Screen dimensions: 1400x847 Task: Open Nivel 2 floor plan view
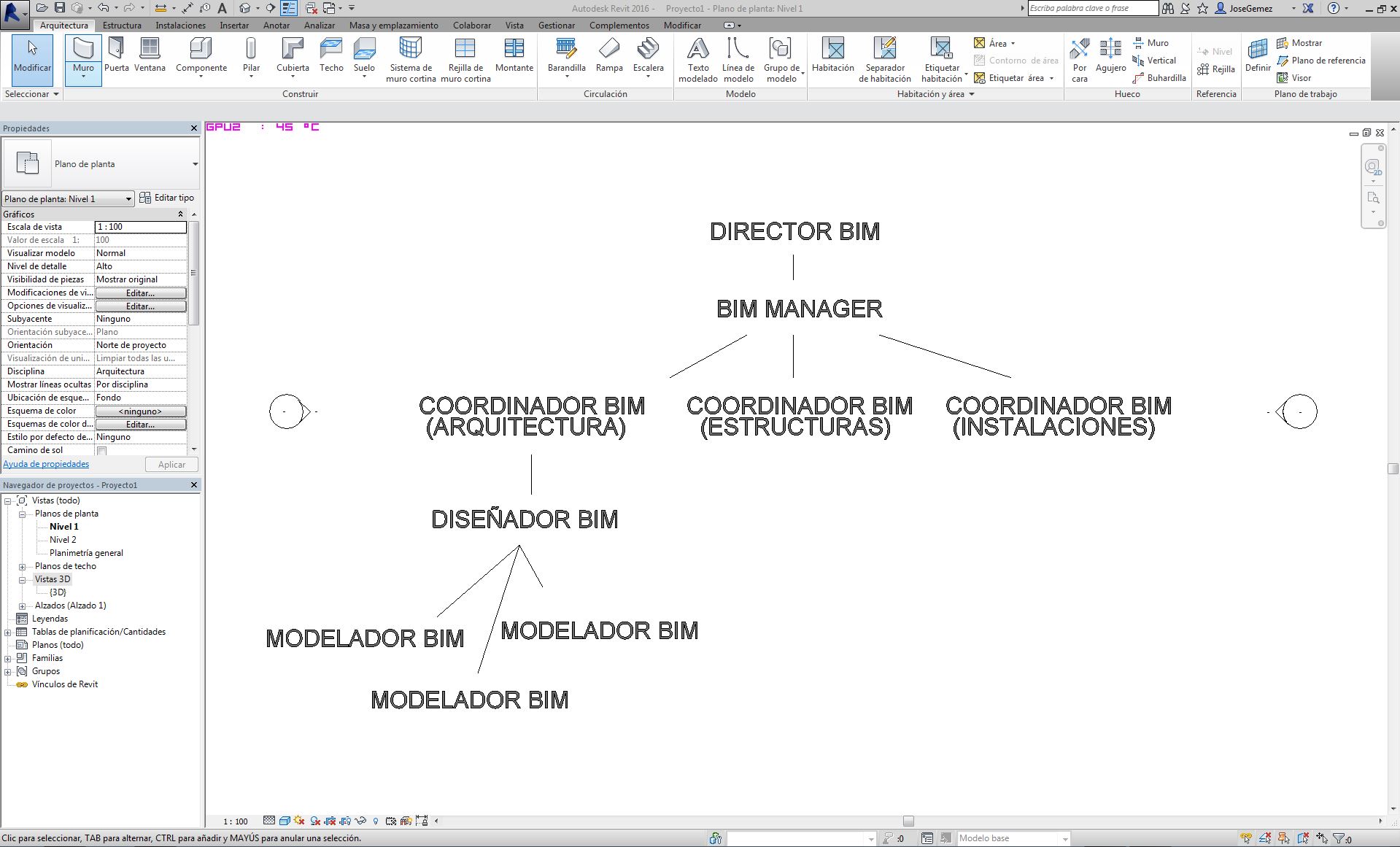(x=63, y=540)
